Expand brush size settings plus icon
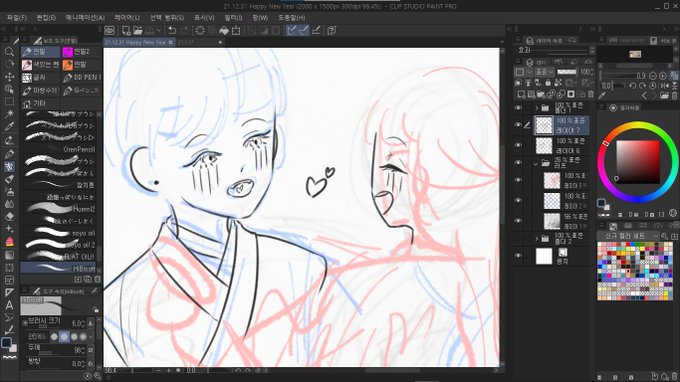680x382 pixels. (x=25, y=323)
